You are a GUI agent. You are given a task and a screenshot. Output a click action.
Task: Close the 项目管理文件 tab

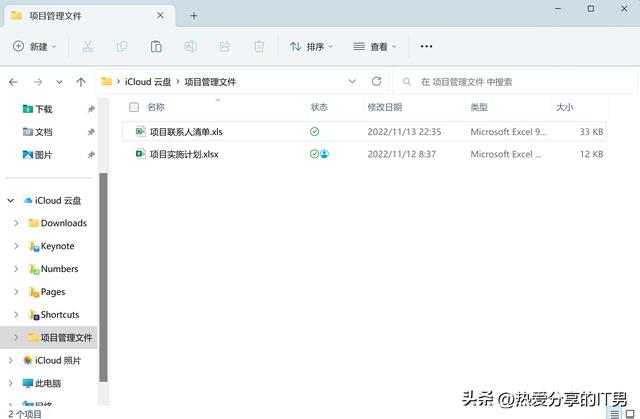[160, 16]
